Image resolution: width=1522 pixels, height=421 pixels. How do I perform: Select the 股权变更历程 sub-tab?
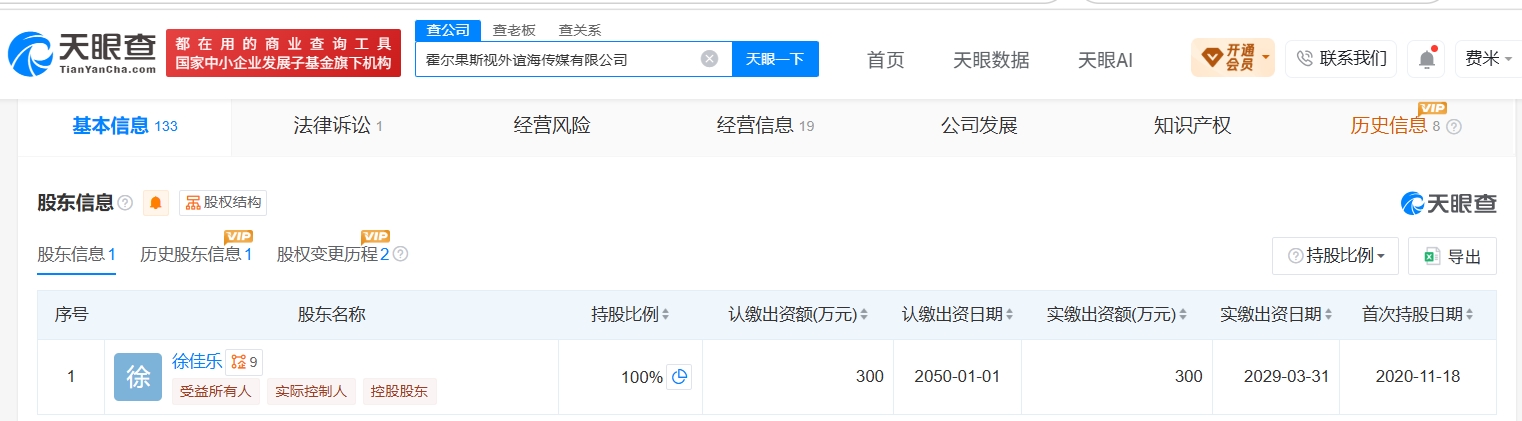pos(333,254)
